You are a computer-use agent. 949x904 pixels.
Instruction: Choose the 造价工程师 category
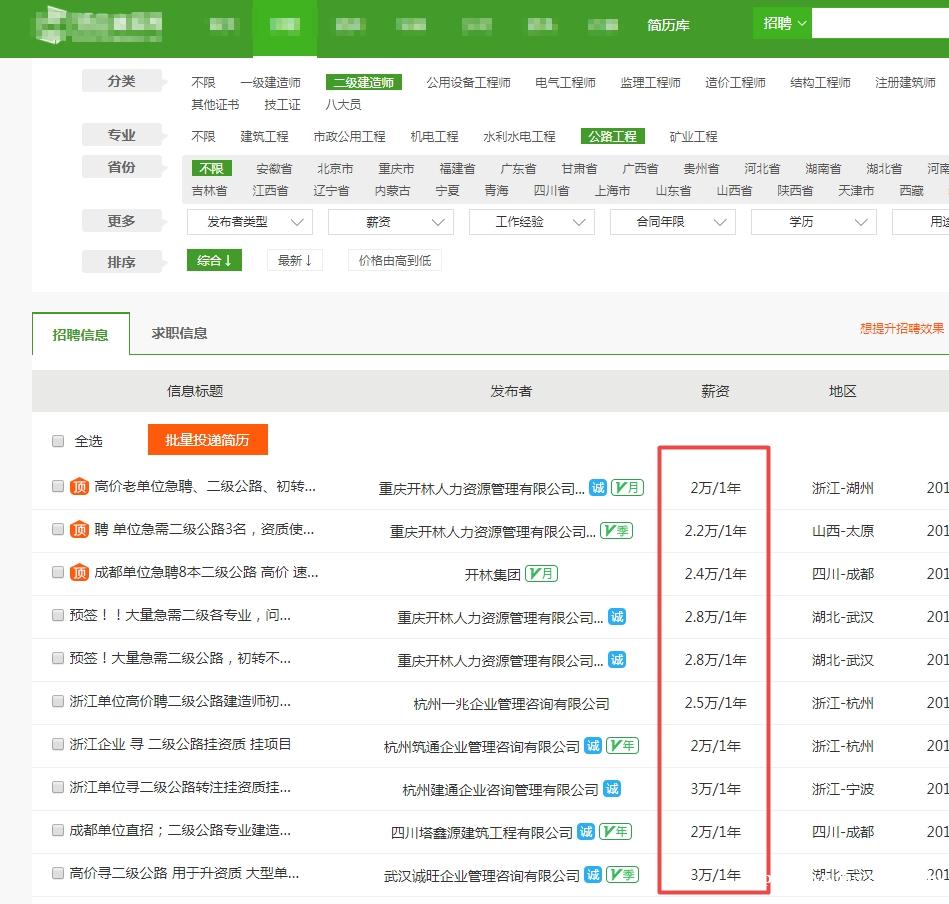pos(735,82)
